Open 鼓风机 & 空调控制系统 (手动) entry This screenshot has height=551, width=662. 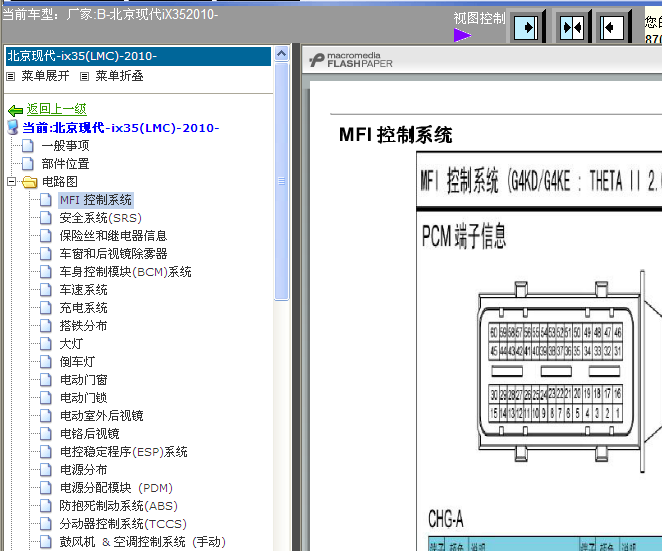[x=143, y=542]
